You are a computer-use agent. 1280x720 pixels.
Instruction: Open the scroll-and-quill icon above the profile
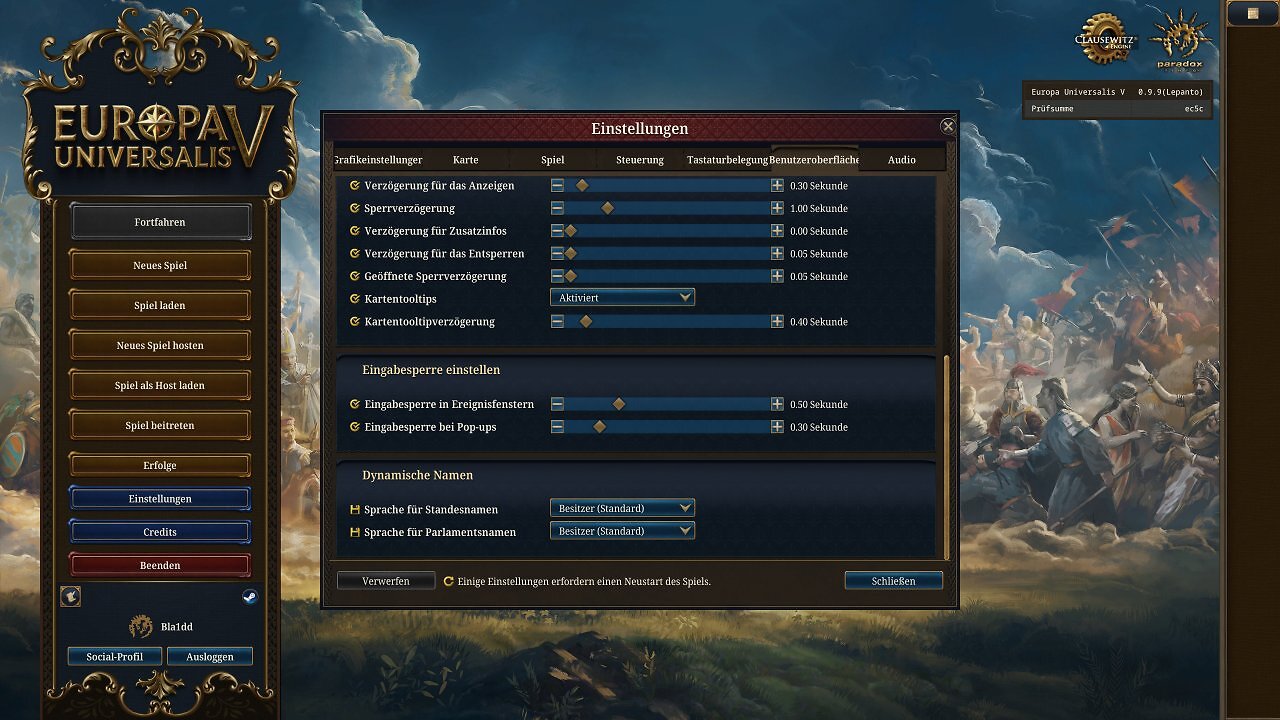[71, 596]
